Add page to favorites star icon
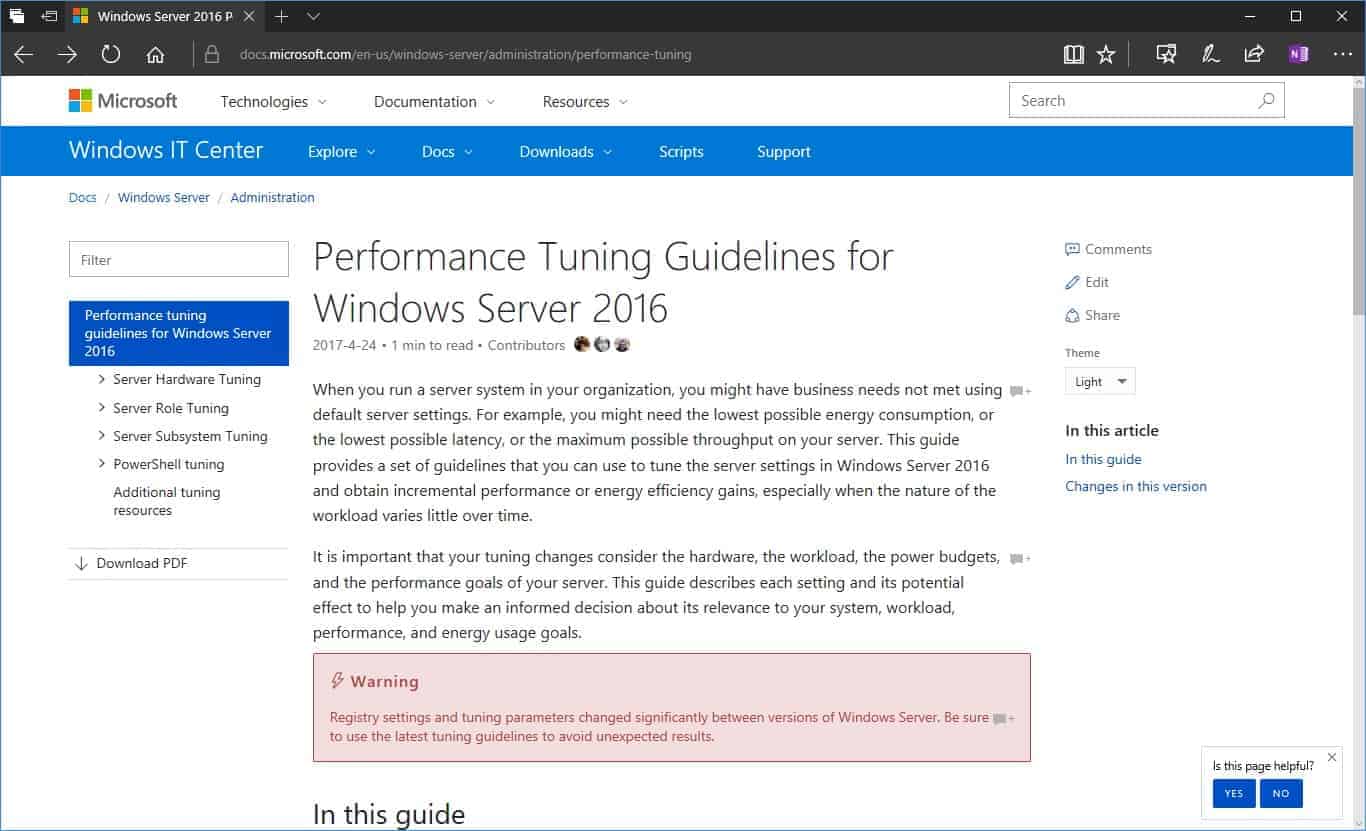The width and height of the screenshot is (1366, 831). (1106, 55)
